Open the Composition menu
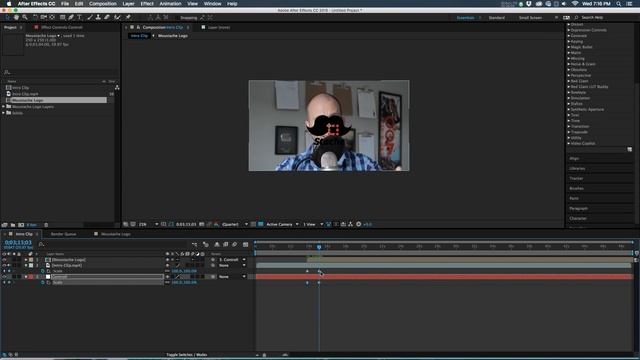 (x=103, y=4)
